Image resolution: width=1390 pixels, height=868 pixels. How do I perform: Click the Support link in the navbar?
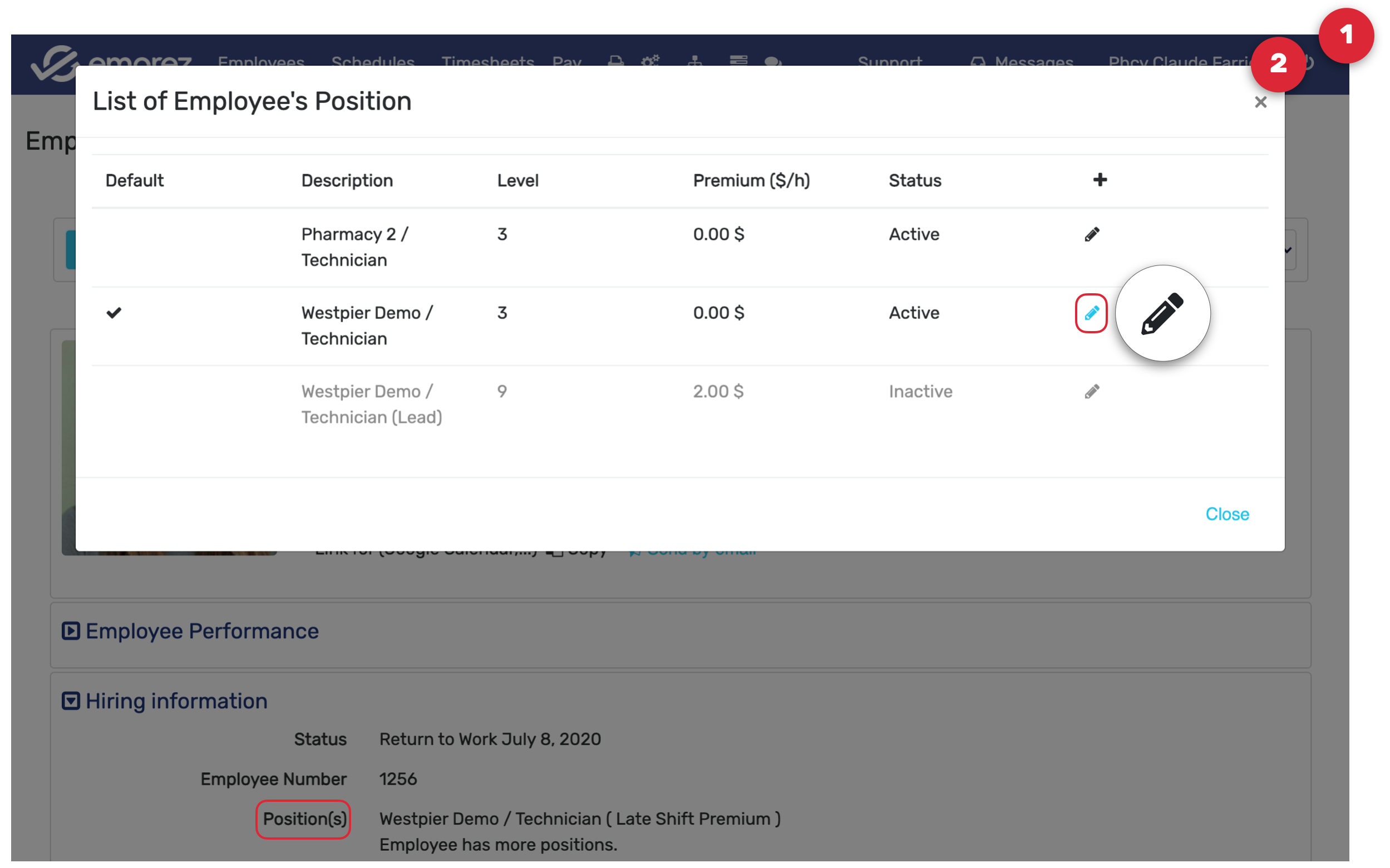pyautogui.click(x=889, y=61)
